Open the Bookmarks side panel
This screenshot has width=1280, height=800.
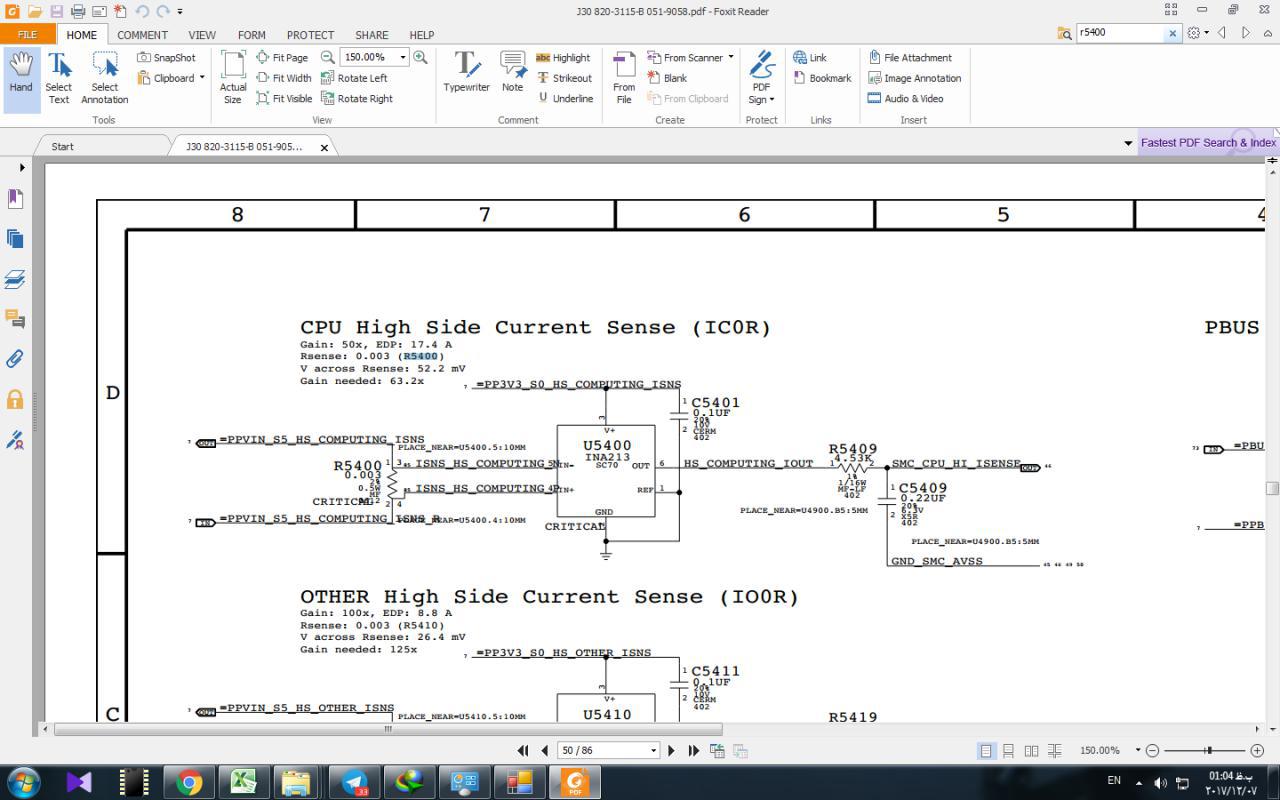click(x=15, y=198)
